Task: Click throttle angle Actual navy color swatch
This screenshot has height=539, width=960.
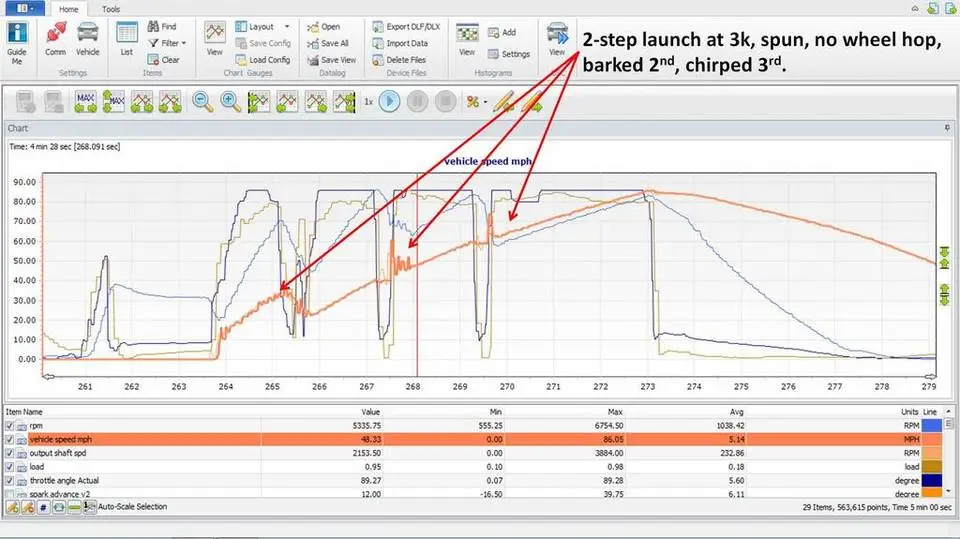Action: (932, 481)
